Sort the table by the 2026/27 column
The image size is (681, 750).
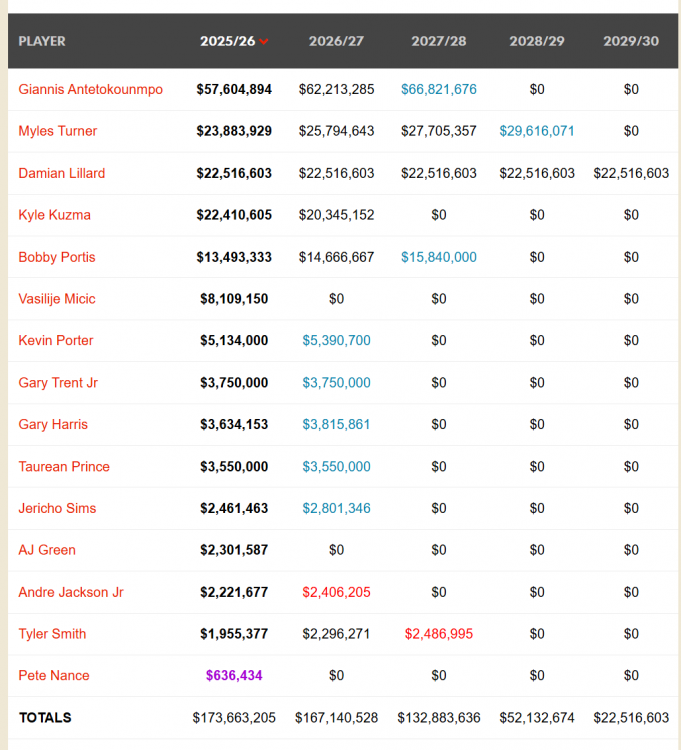point(337,41)
